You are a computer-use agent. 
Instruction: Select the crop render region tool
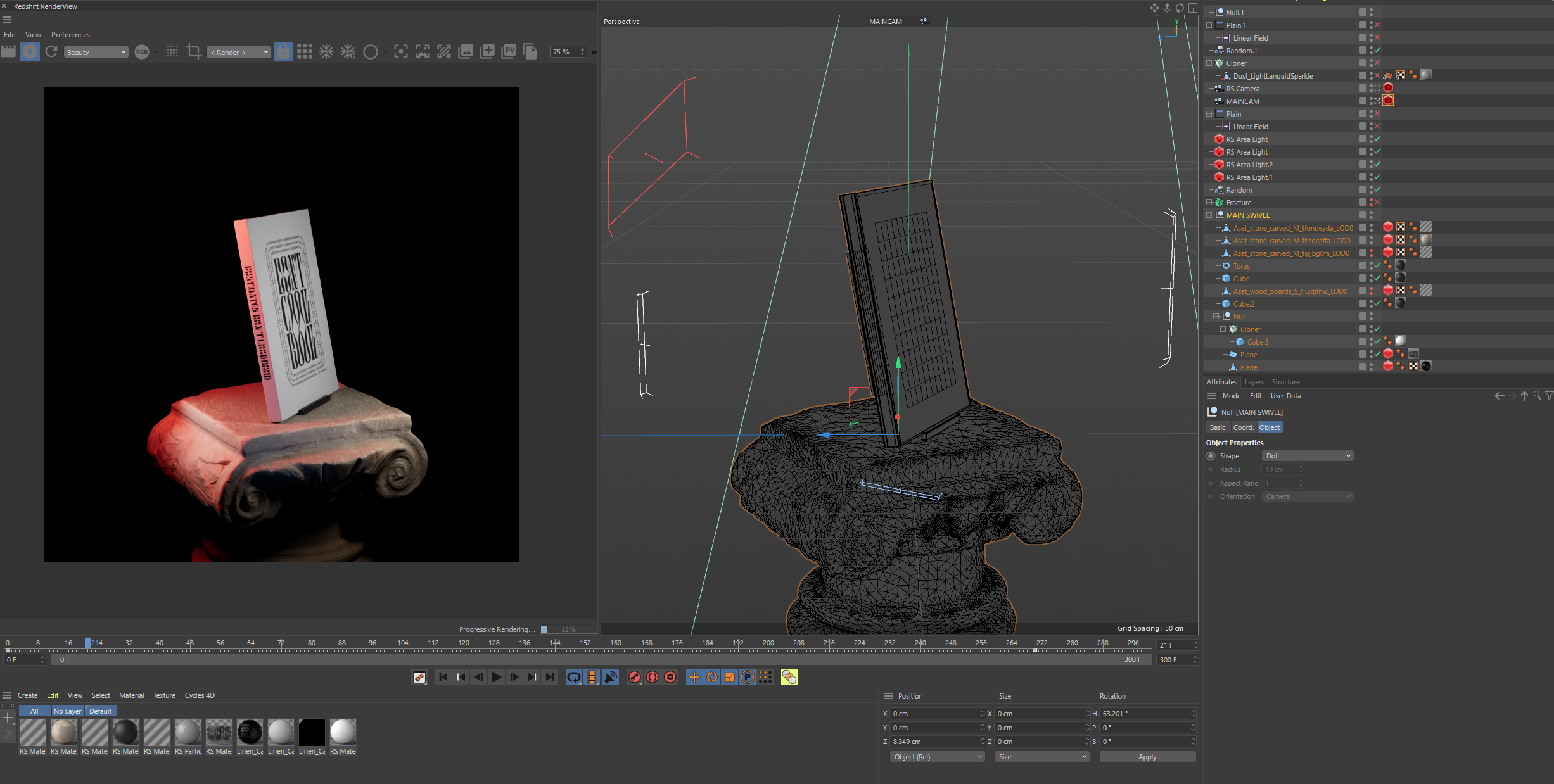[194, 52]
